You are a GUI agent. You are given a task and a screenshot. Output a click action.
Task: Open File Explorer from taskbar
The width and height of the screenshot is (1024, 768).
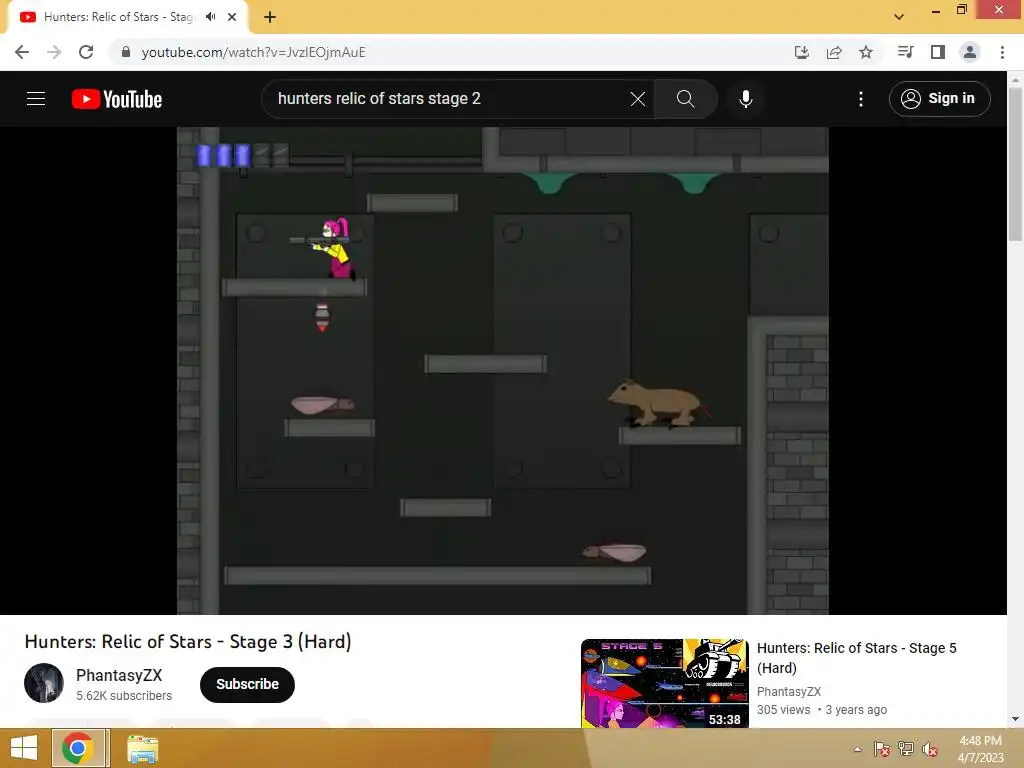click(142, 749)
